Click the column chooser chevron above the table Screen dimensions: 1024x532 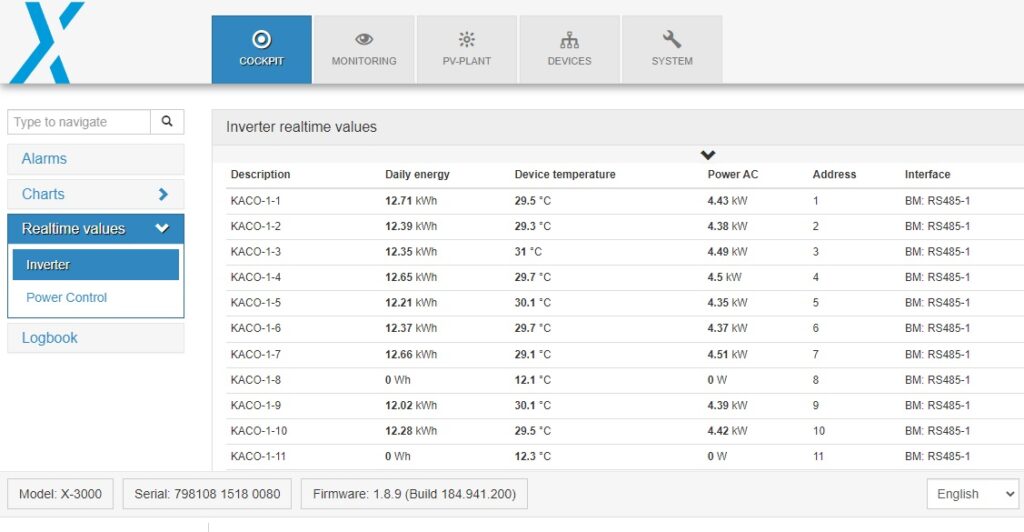pos(708,155)
